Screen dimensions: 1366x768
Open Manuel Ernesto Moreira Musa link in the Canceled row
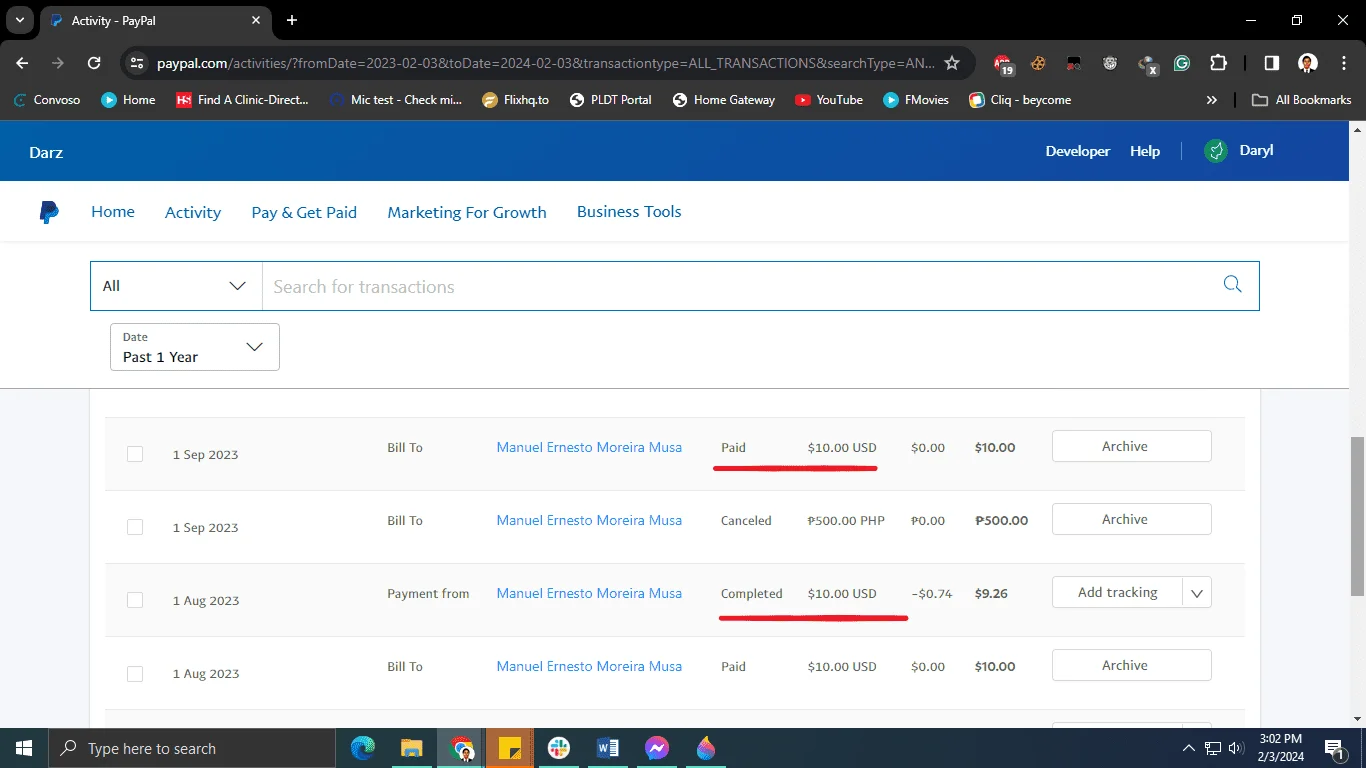click(x=589, y=520)
